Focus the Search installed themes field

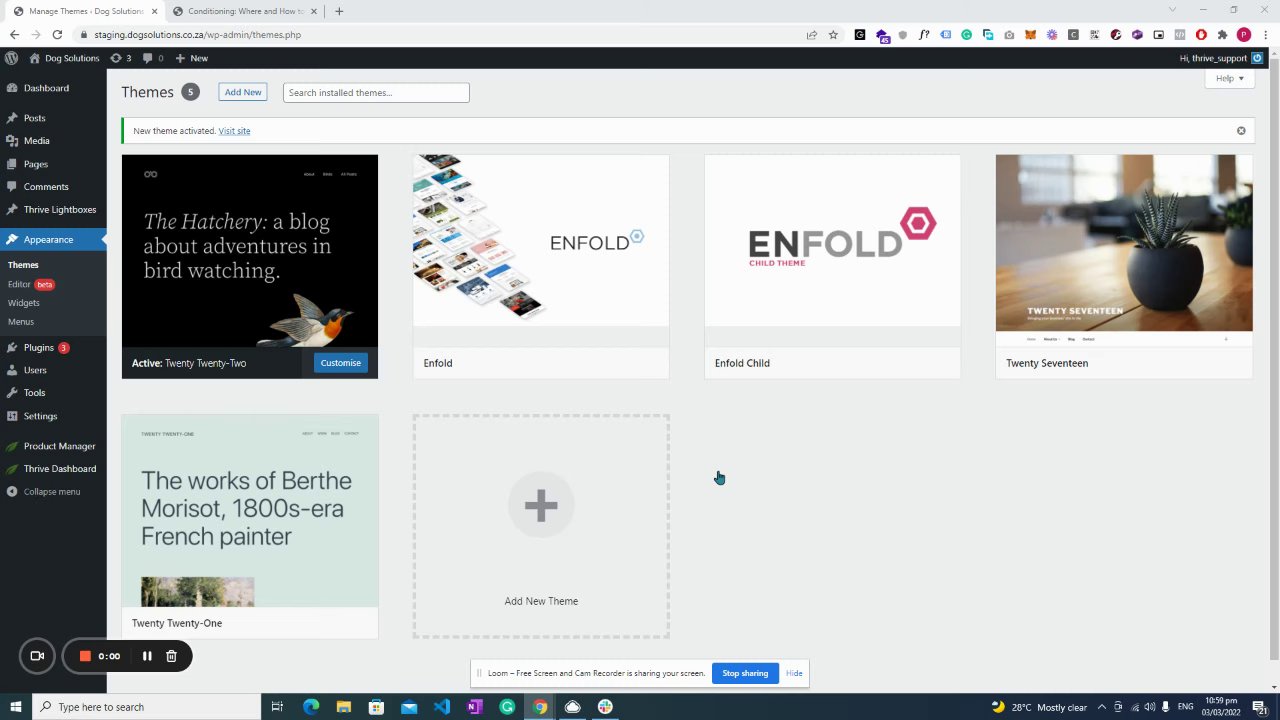point(376,92)
